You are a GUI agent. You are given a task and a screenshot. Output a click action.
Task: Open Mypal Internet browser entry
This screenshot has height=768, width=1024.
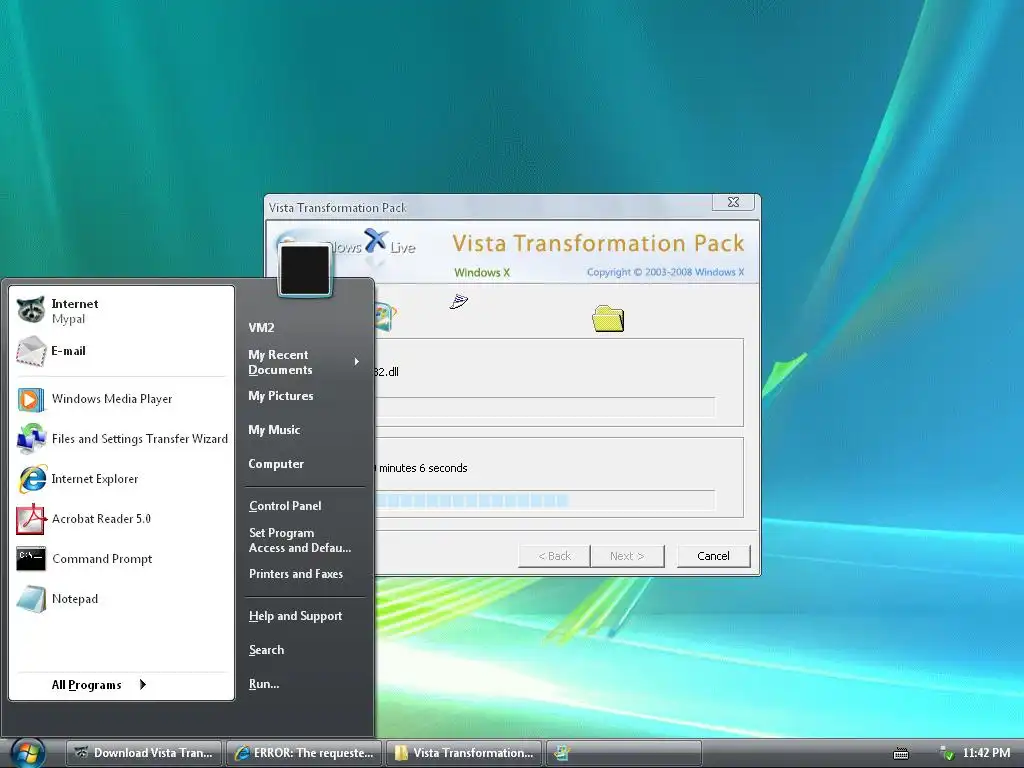pos(121,311)
